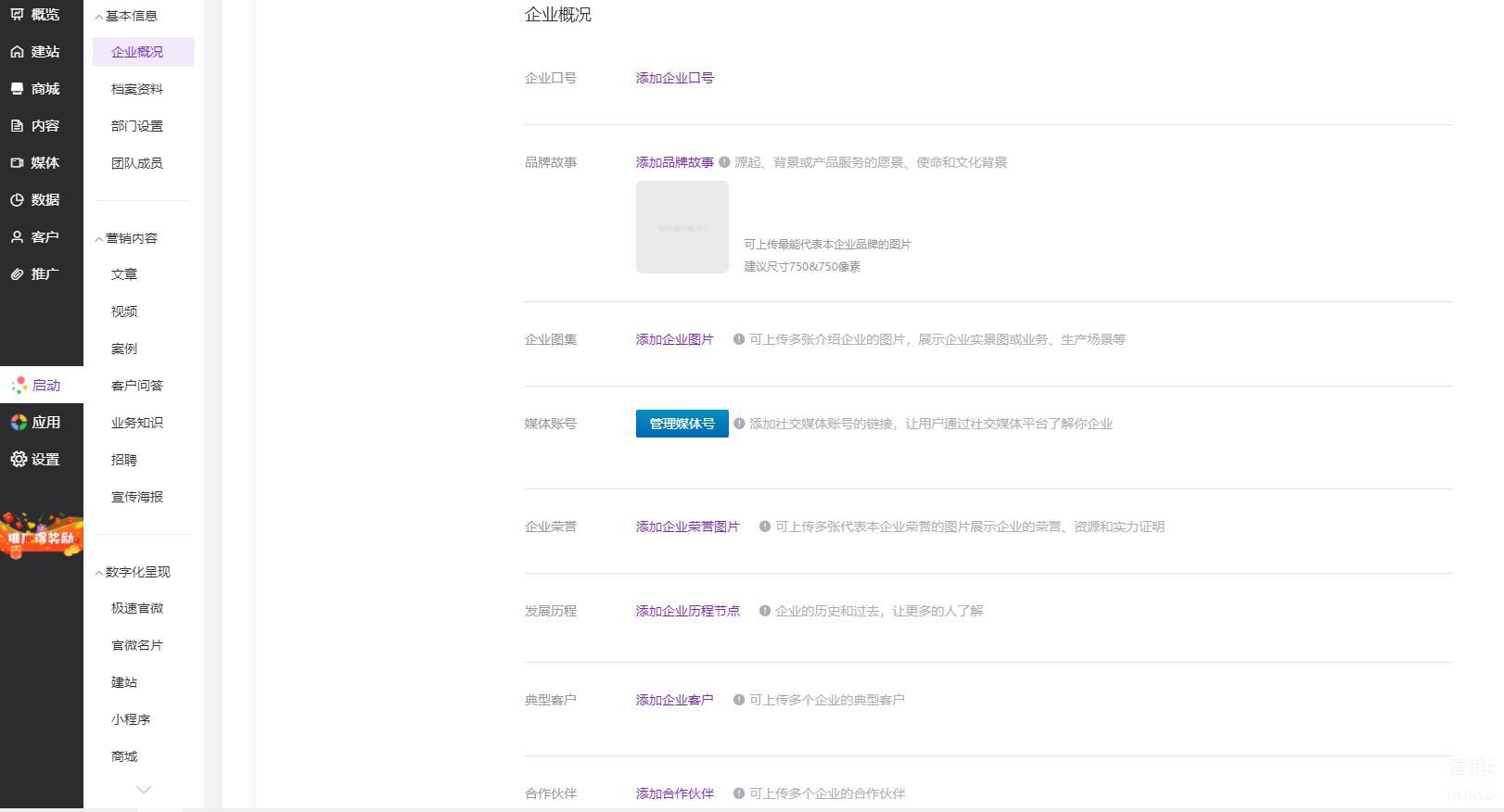This screenshot has height=812, width=1504.
Task: Open the 推广 promotion icon
Action: pyautogui.click(x=18, y=274)
